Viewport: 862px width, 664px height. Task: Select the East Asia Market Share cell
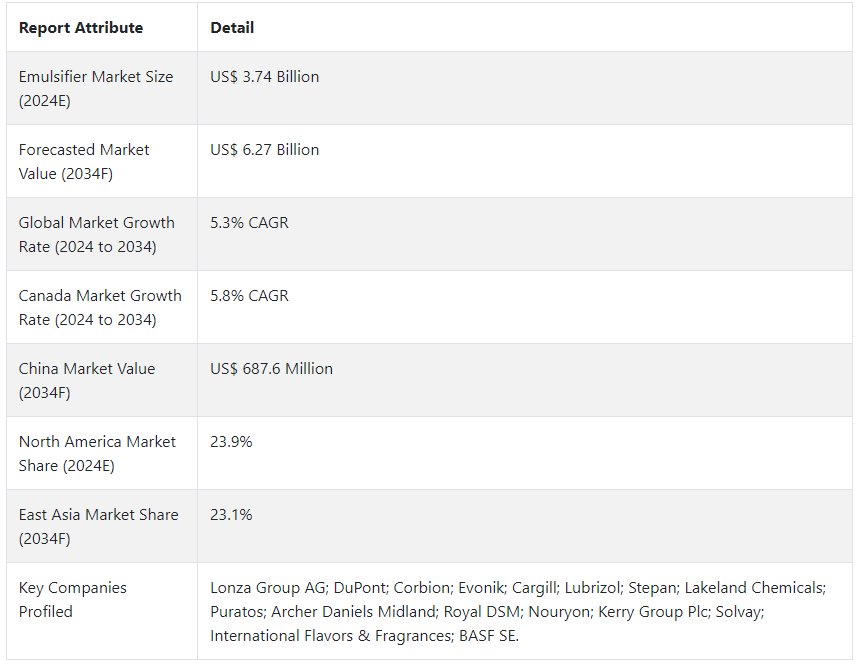pos(102,527)
